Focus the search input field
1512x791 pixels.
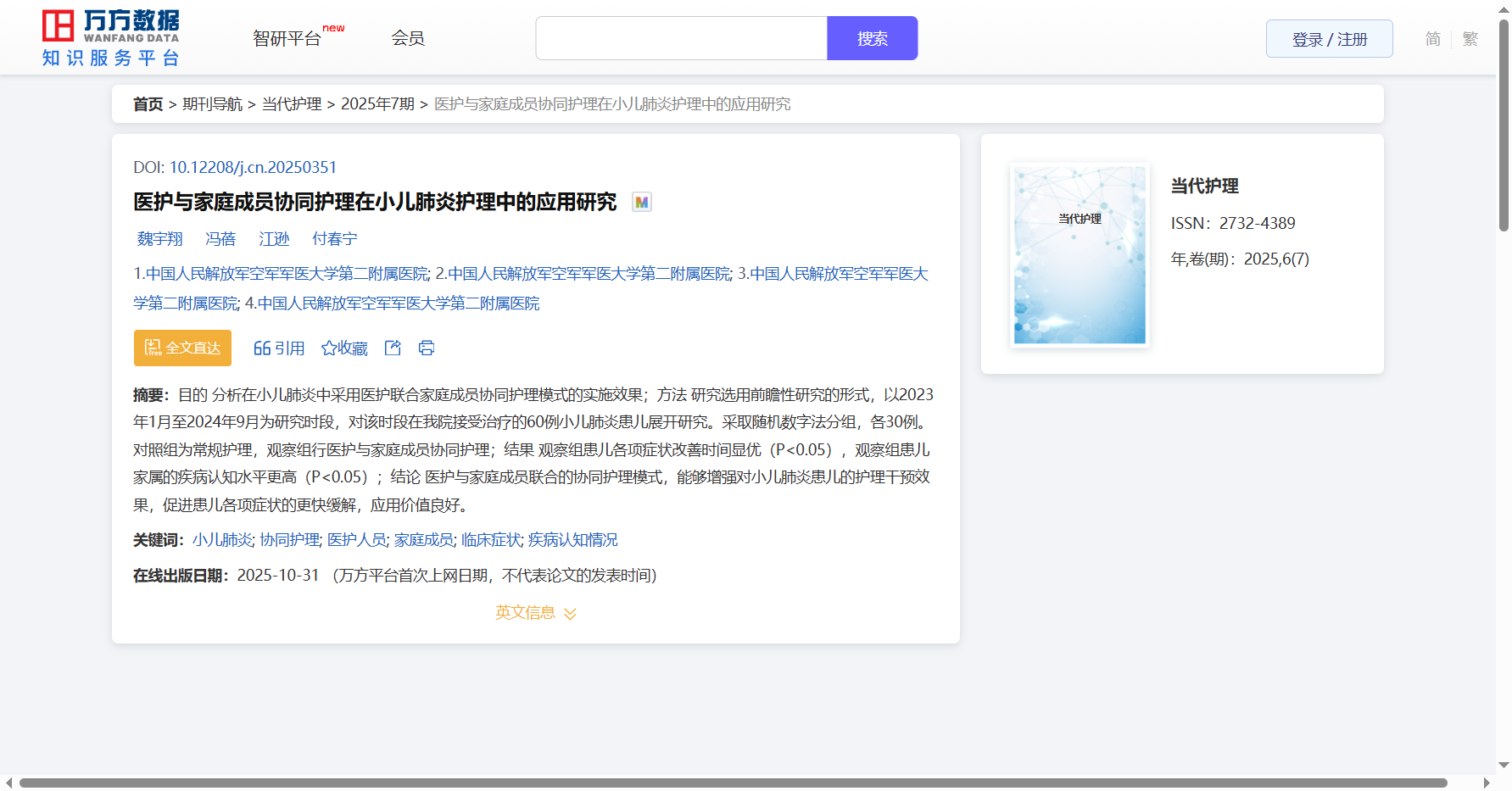(681, 38)
